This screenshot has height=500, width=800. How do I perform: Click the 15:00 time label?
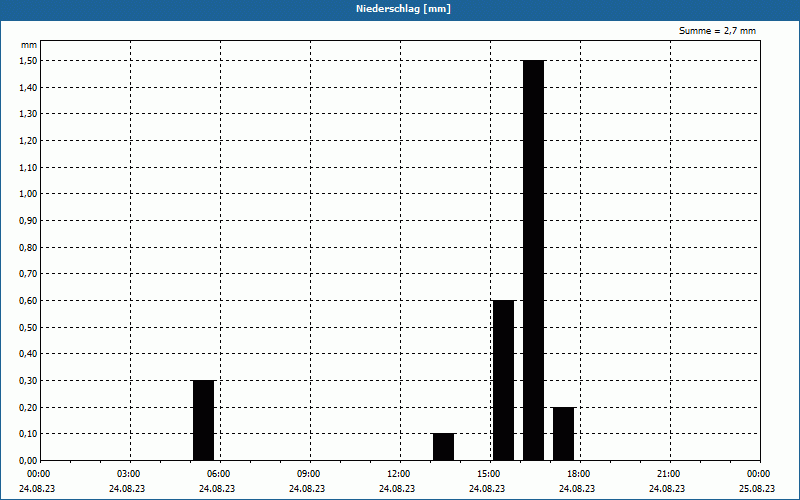(x=489, y=474)
